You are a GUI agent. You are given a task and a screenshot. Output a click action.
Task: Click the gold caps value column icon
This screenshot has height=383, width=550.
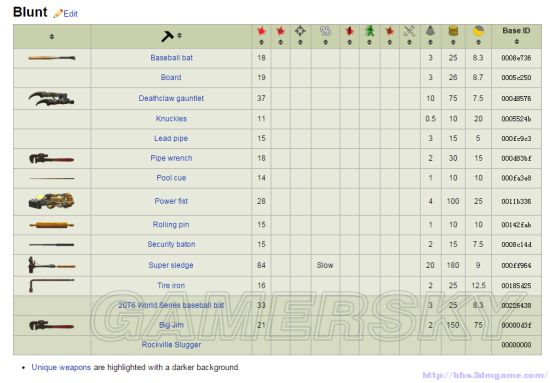click(x=453, y=31)
